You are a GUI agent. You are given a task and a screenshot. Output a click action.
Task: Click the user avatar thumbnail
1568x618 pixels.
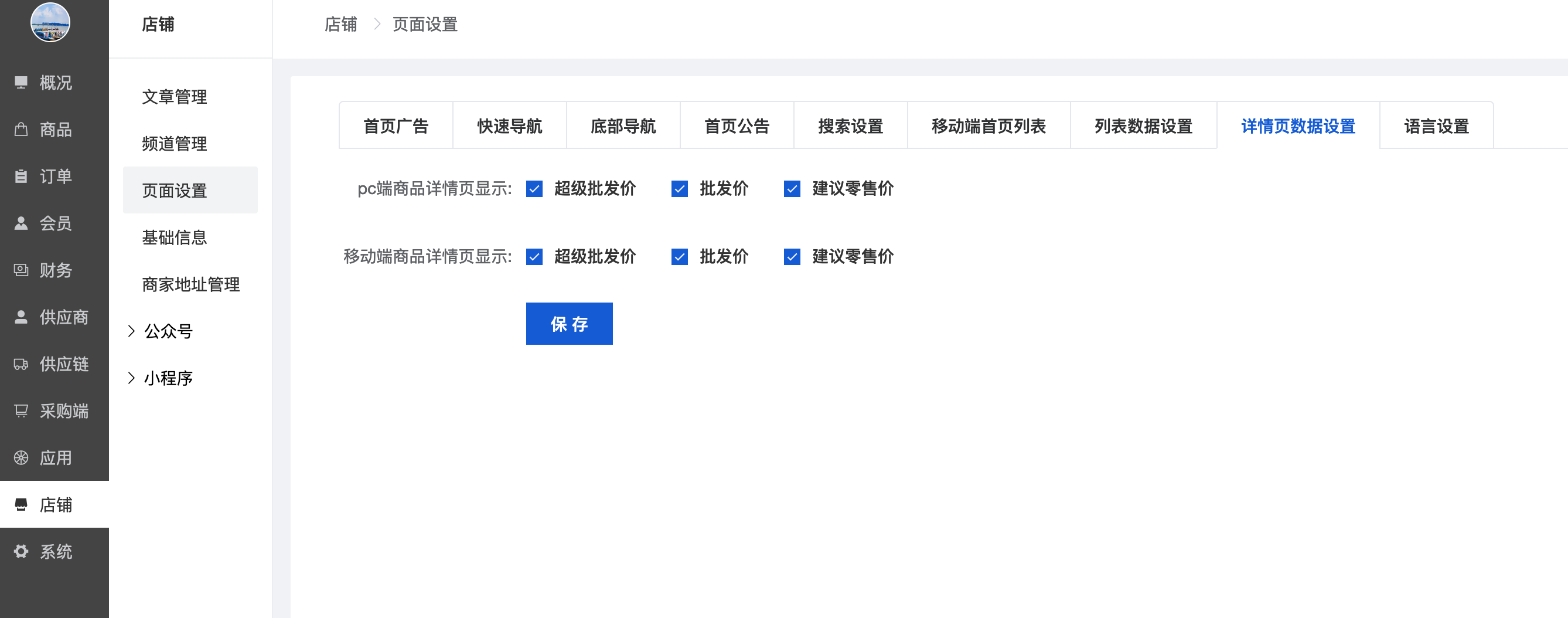50,22
